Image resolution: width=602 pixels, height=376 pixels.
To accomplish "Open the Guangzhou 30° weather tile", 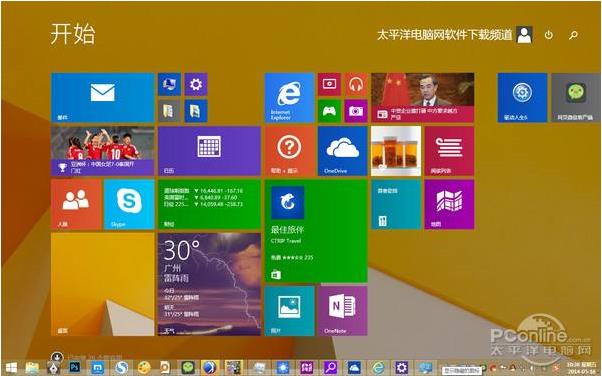I will click(x=209, y=284).
